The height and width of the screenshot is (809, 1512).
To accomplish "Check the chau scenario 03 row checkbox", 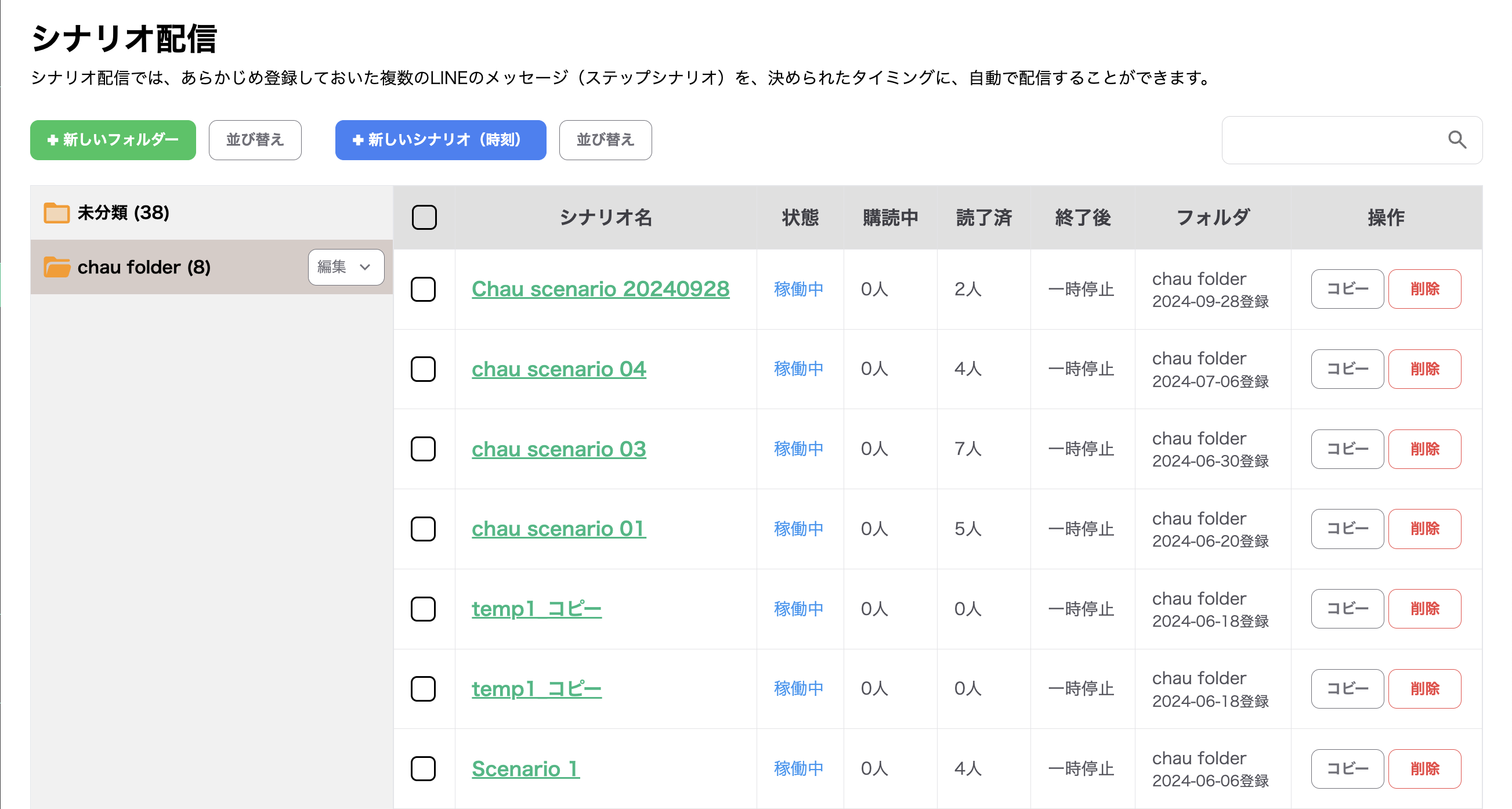I will pyautogui.click(x=422, y=449).
